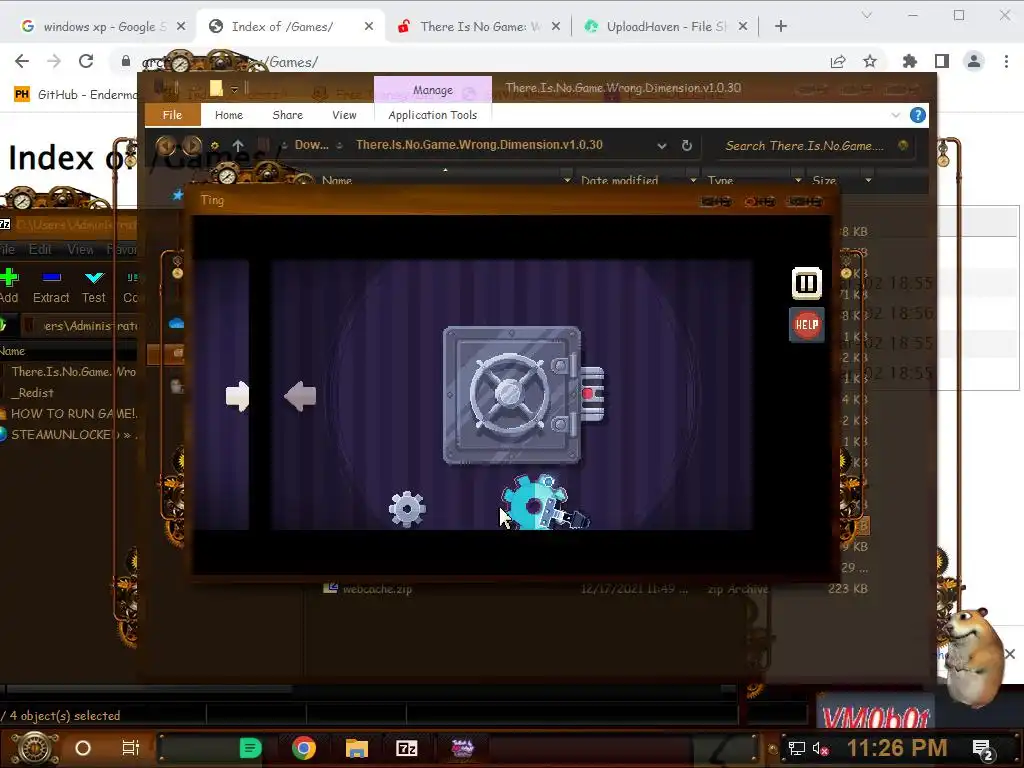This screenshot has width=1024, height=768.
Task: Open the GitHub Enderman bookmark
Action: (x=76, y=95)
